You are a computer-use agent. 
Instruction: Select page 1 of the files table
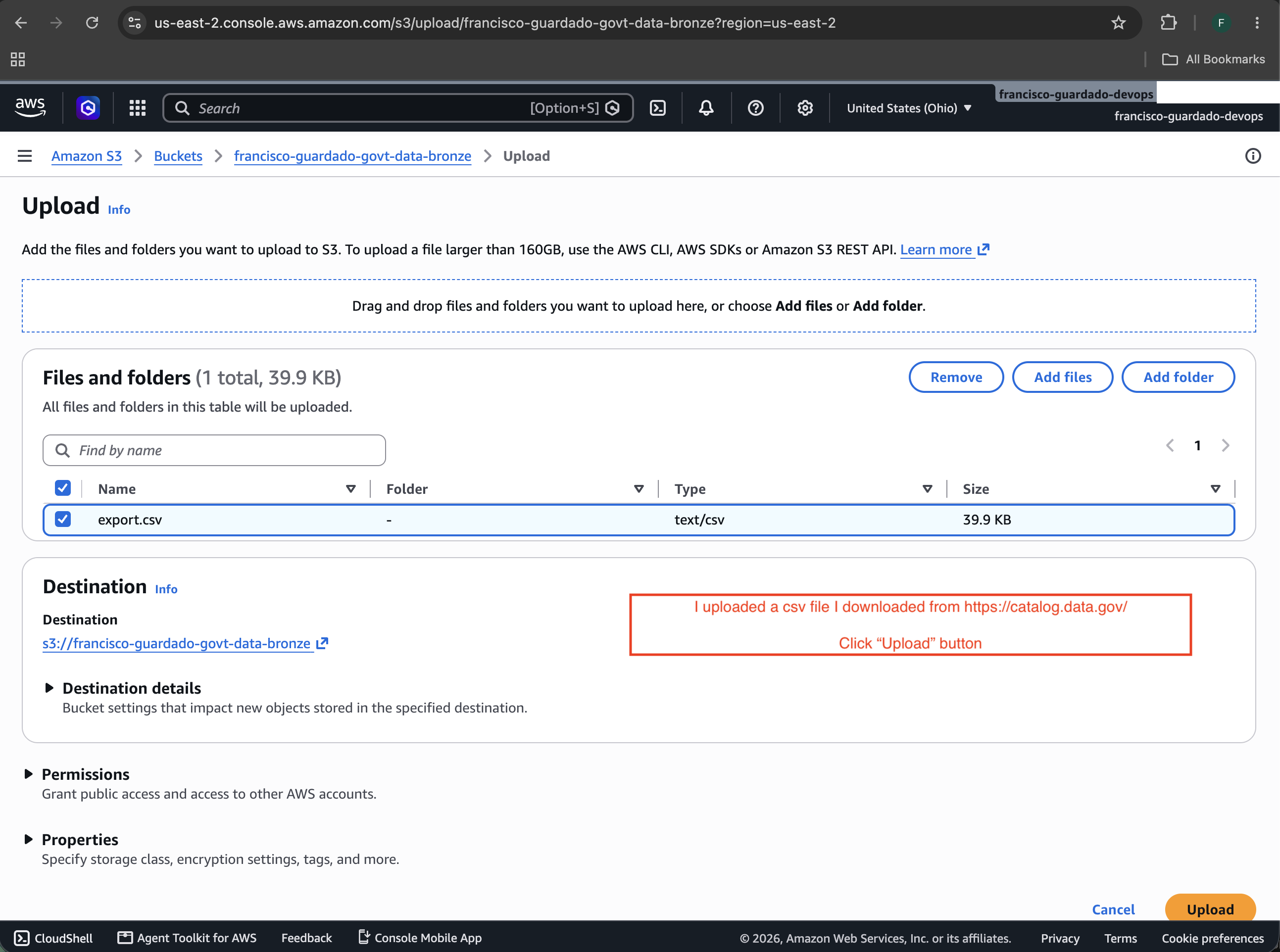[1197, 445]
